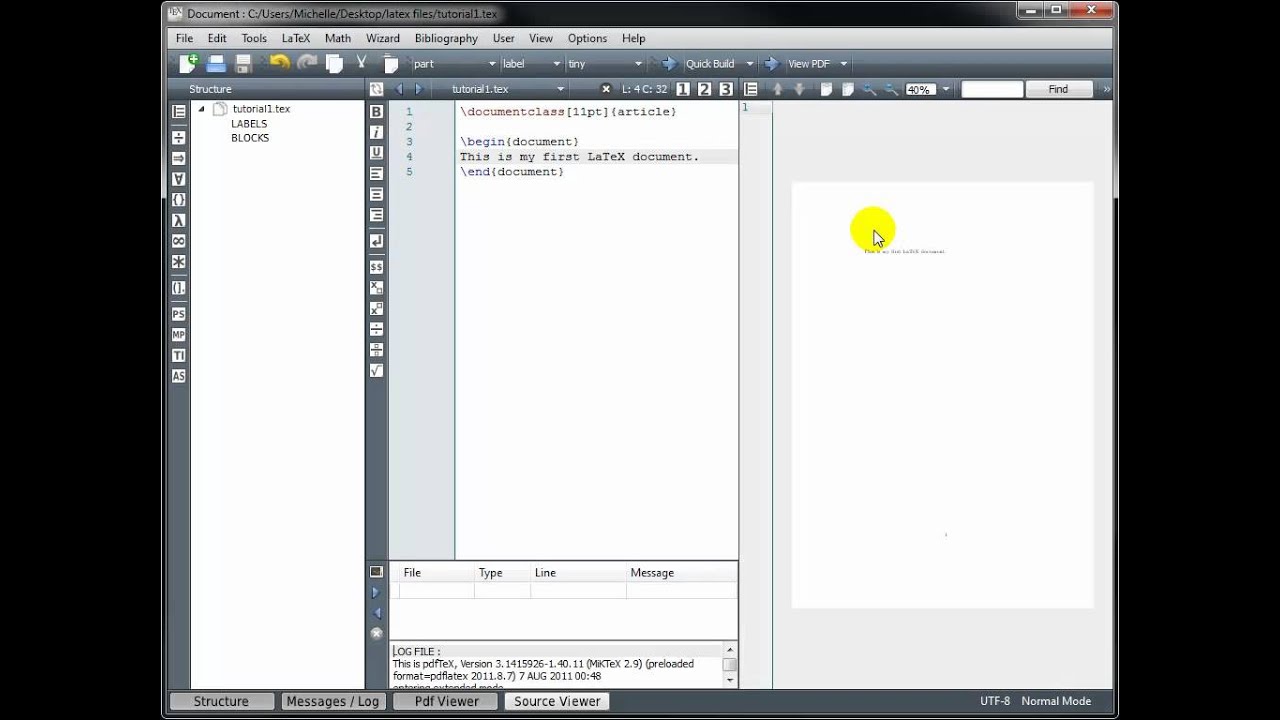This screenshot has height=720, width=1280.
Task: Open MetaPost commands with the MP icon
Action: (x=178, y=335)
